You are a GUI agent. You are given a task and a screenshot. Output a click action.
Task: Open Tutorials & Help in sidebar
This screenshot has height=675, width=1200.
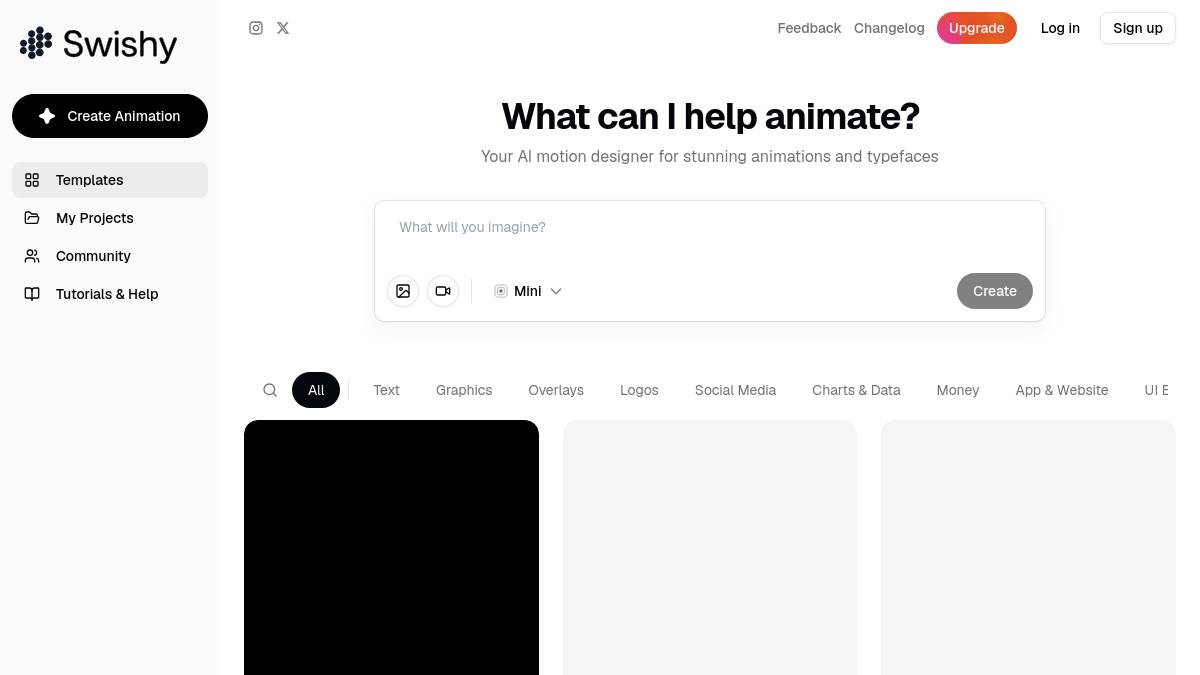tap(110, 294)
